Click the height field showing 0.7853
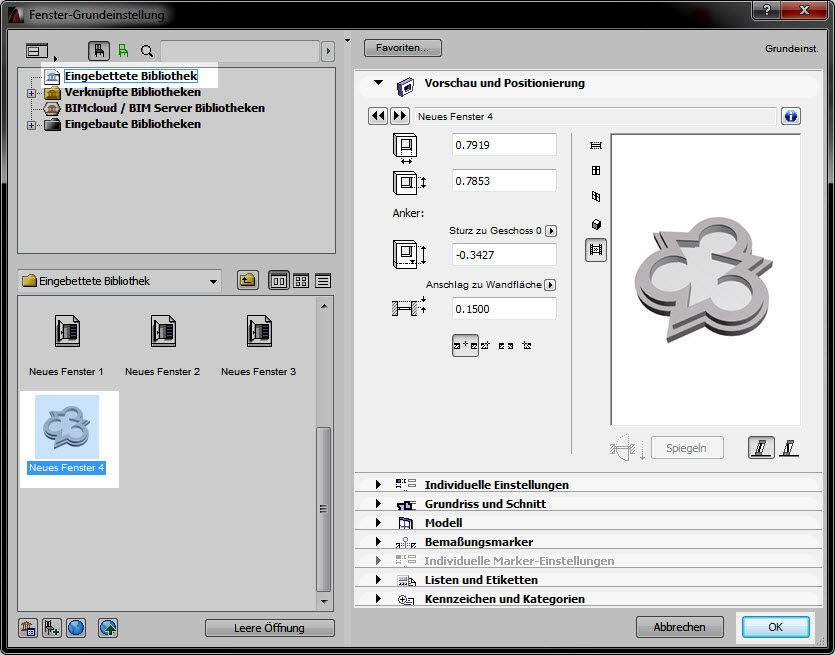The image size is (835, 655). (x=504, y=181)
